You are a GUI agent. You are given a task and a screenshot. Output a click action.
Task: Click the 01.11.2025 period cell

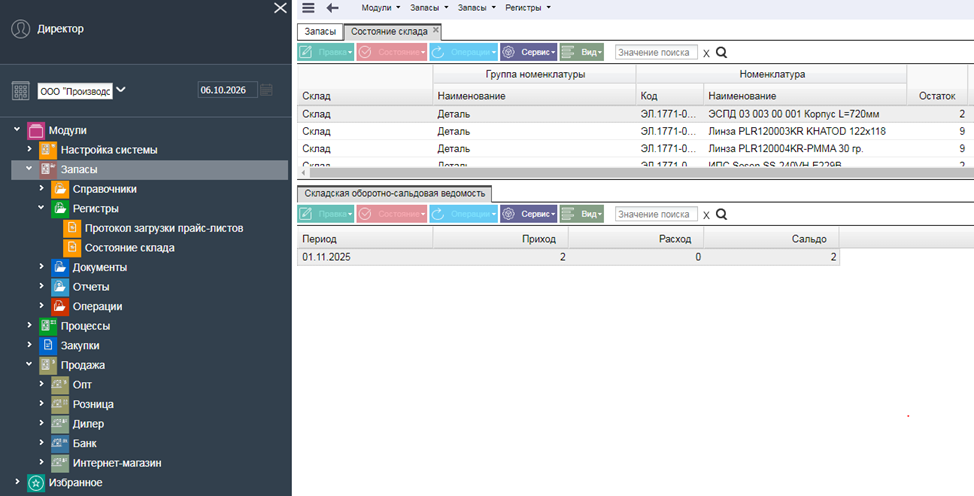365,257
